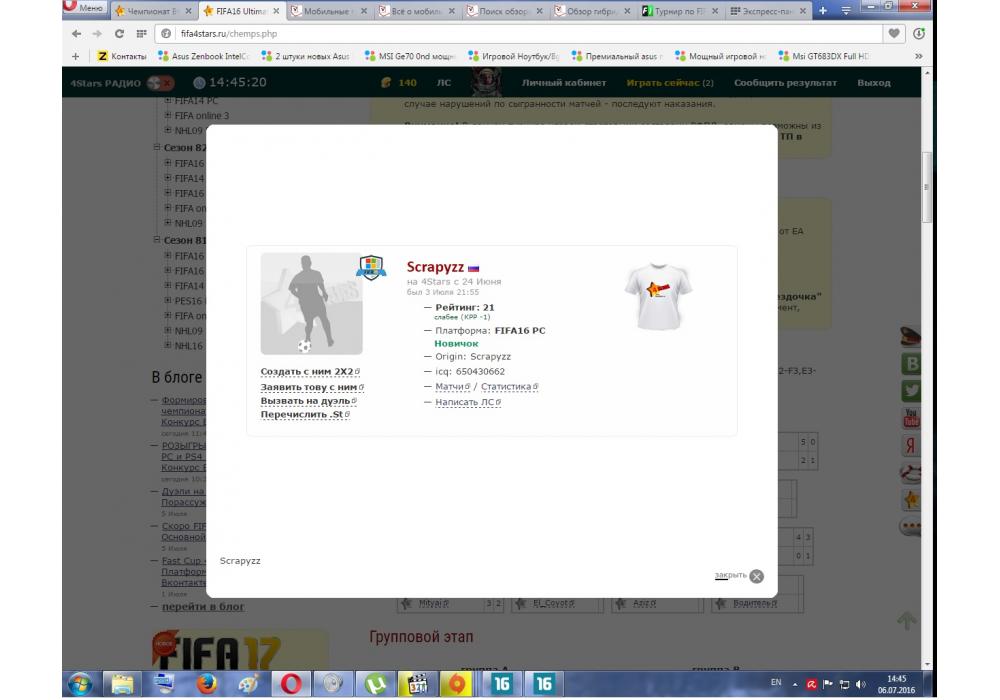1000x700 pixels.
Task: Open the first FIFA 16 taskbar icon
Action: tap(501, 684)
